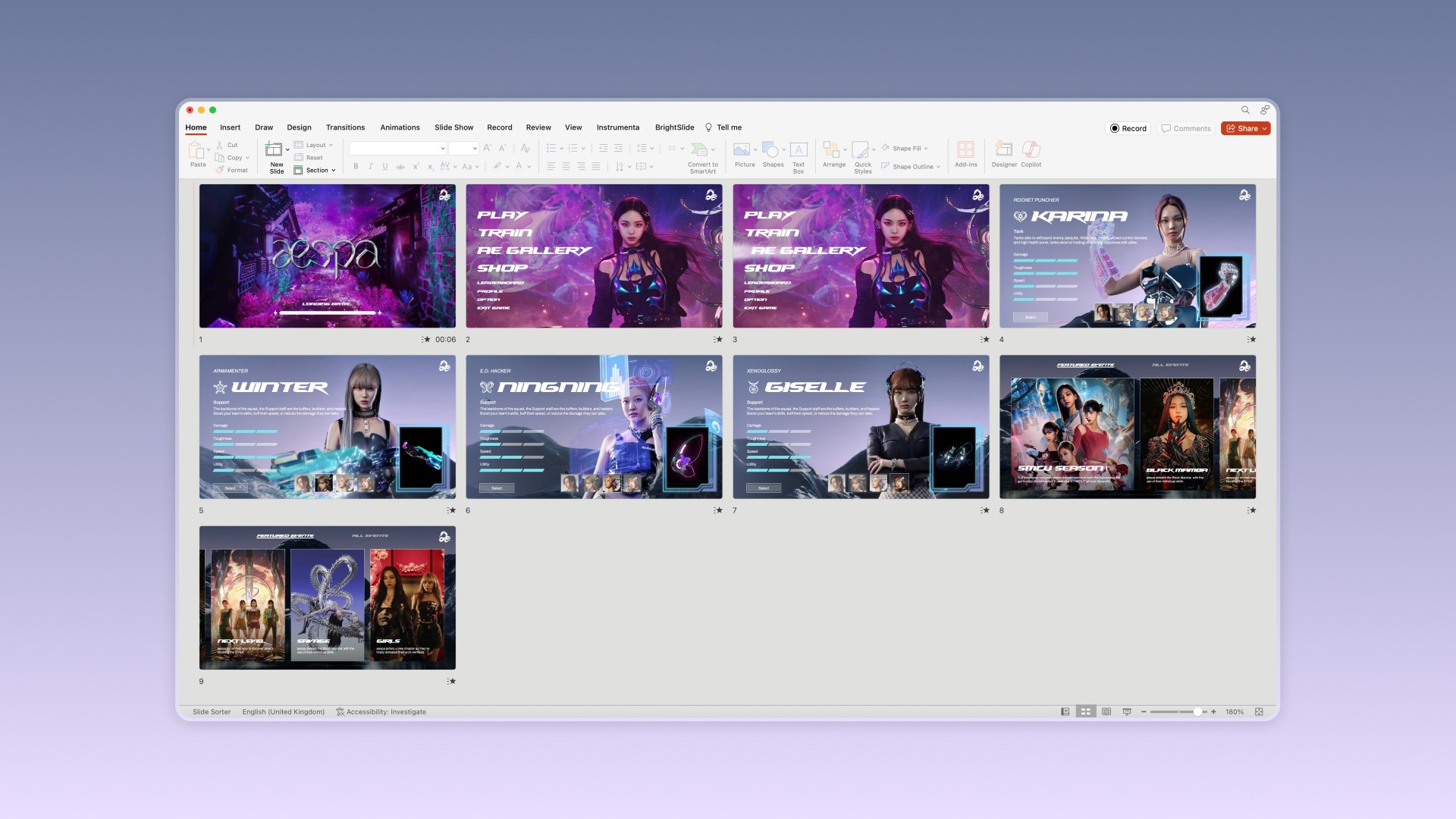Clear all text formatting
This screenshot has width=1456, height=819.
point(526,148)
